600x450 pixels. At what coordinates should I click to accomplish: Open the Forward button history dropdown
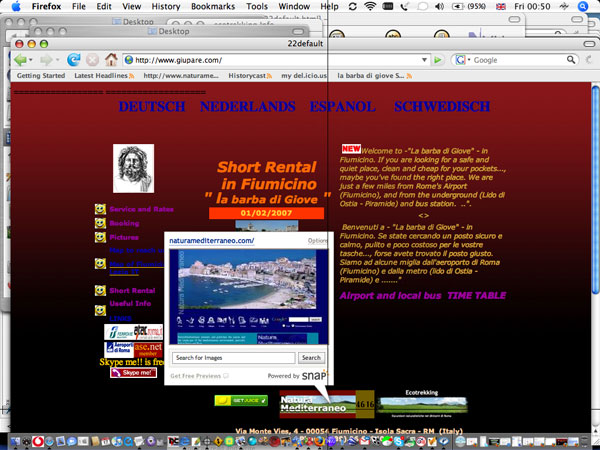click(x=57, y=60)
